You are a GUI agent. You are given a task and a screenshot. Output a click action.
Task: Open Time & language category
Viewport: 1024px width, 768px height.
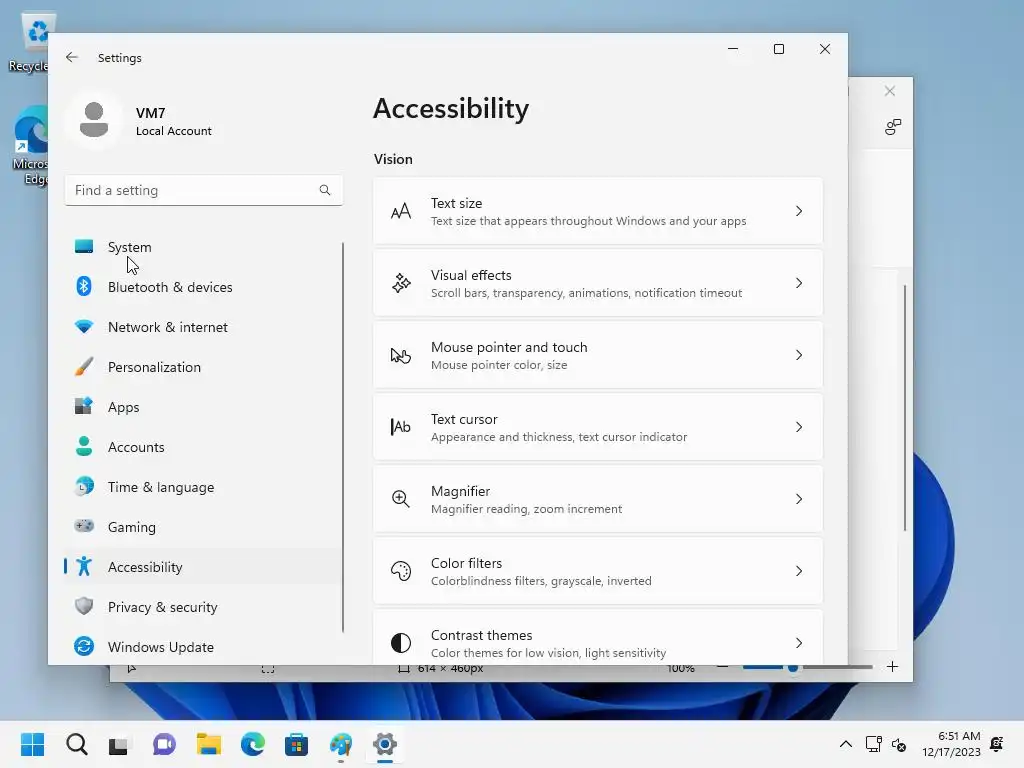[203, 487]
